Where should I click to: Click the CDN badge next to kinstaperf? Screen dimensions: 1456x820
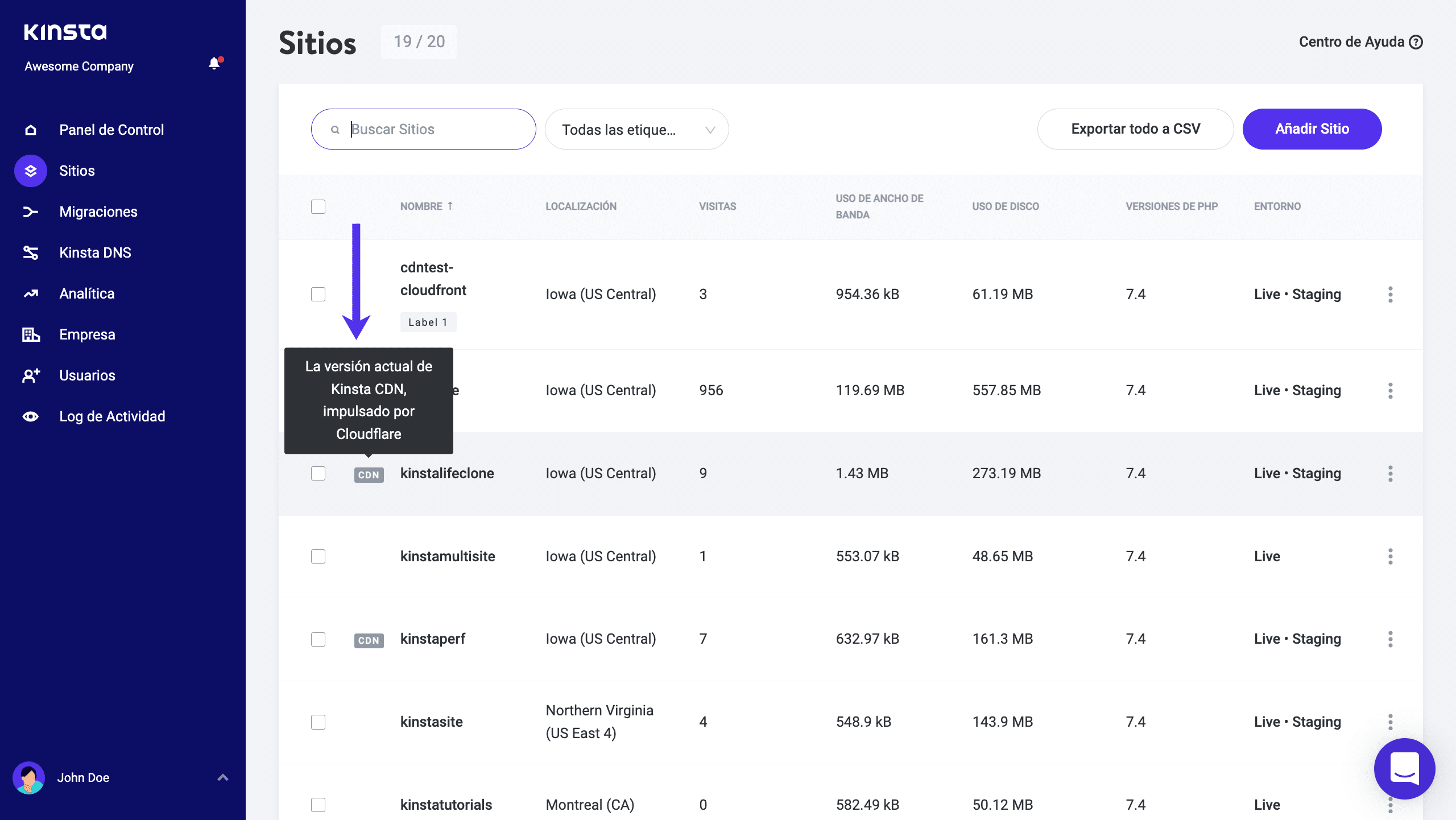pyautogui.click(x=369, y=640)
